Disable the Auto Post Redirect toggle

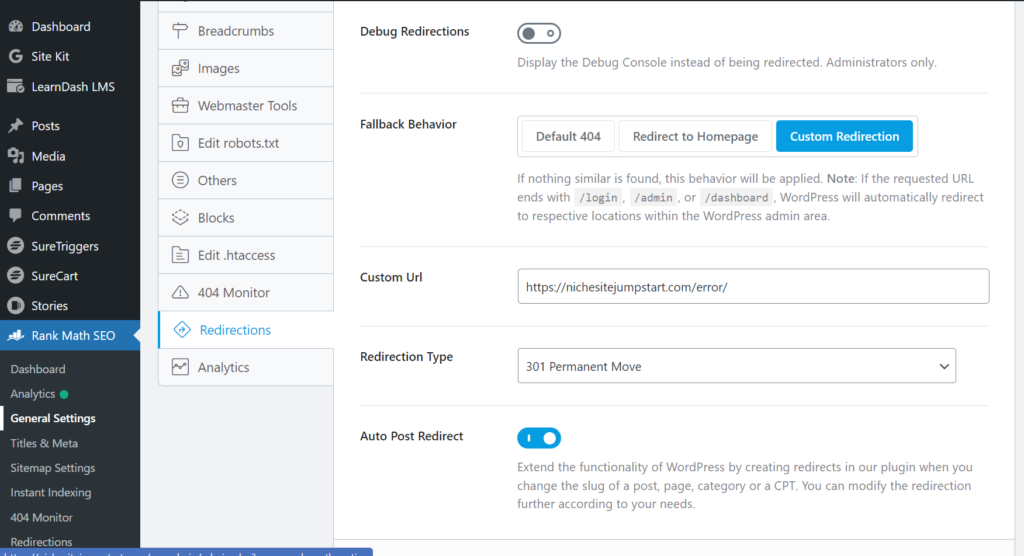539,438
